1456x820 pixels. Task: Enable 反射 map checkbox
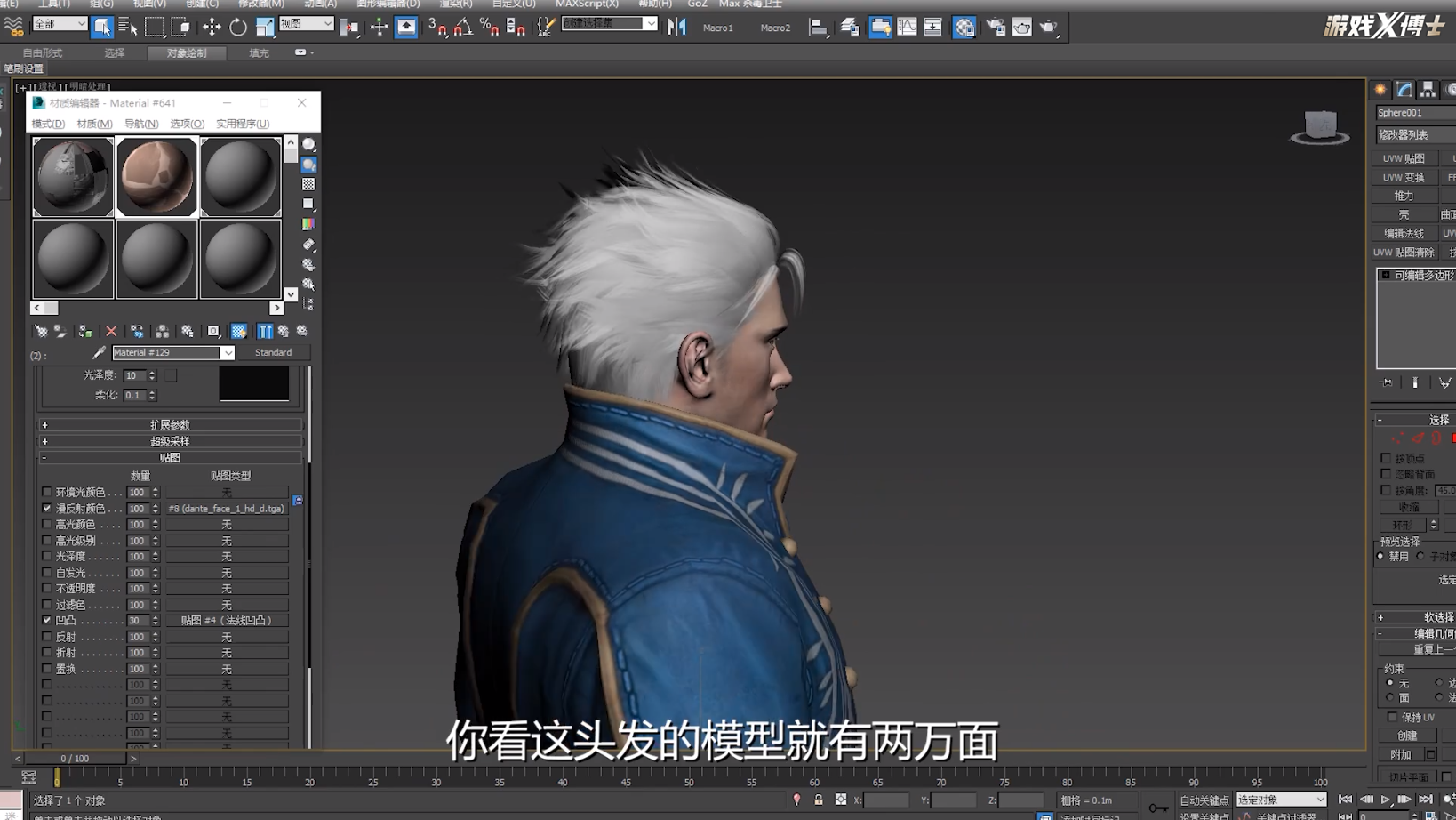(x=47, y=637)
